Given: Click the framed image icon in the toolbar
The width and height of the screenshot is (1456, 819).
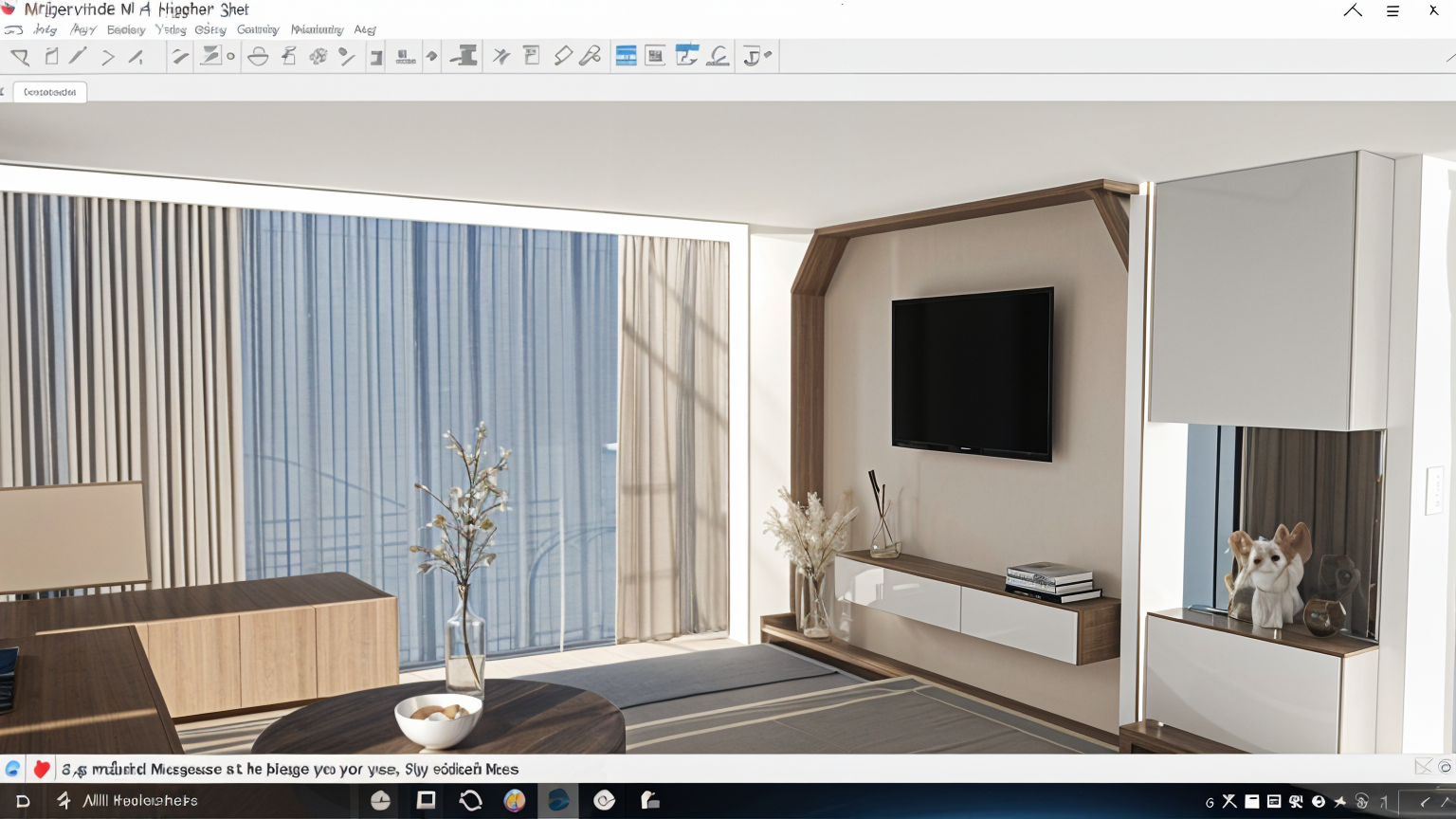Looking at the screenshot, I should pyautogui.click(x=655, y=56).
